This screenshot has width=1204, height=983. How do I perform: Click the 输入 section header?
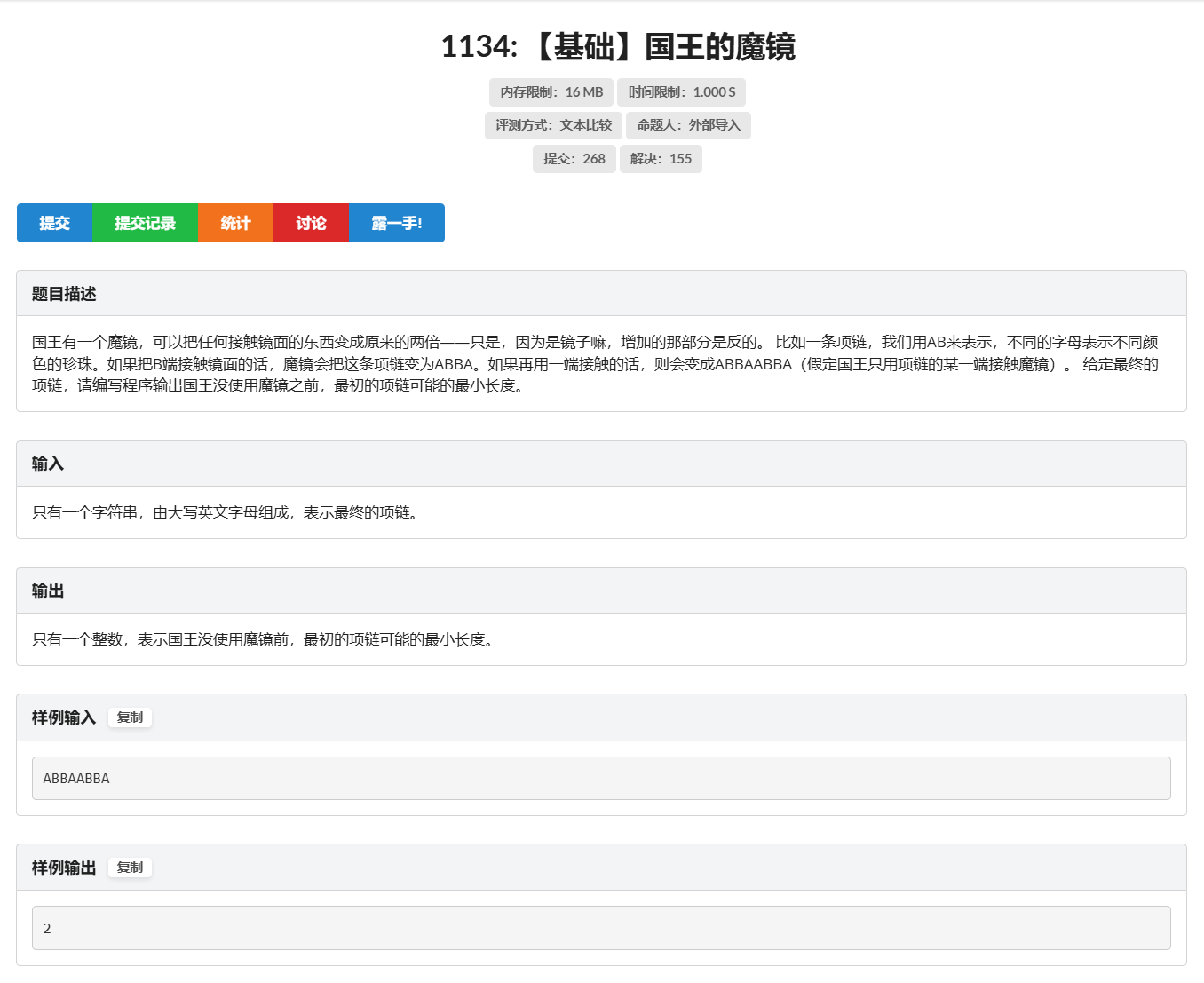point(46,464)
